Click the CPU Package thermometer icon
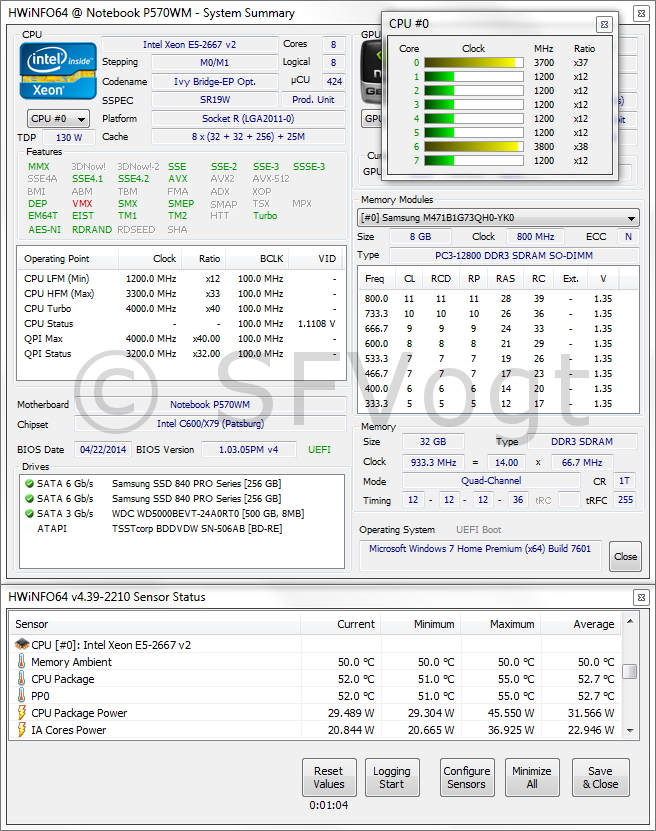The height and width of the screenshot is (831, 656). coord(22,678)
